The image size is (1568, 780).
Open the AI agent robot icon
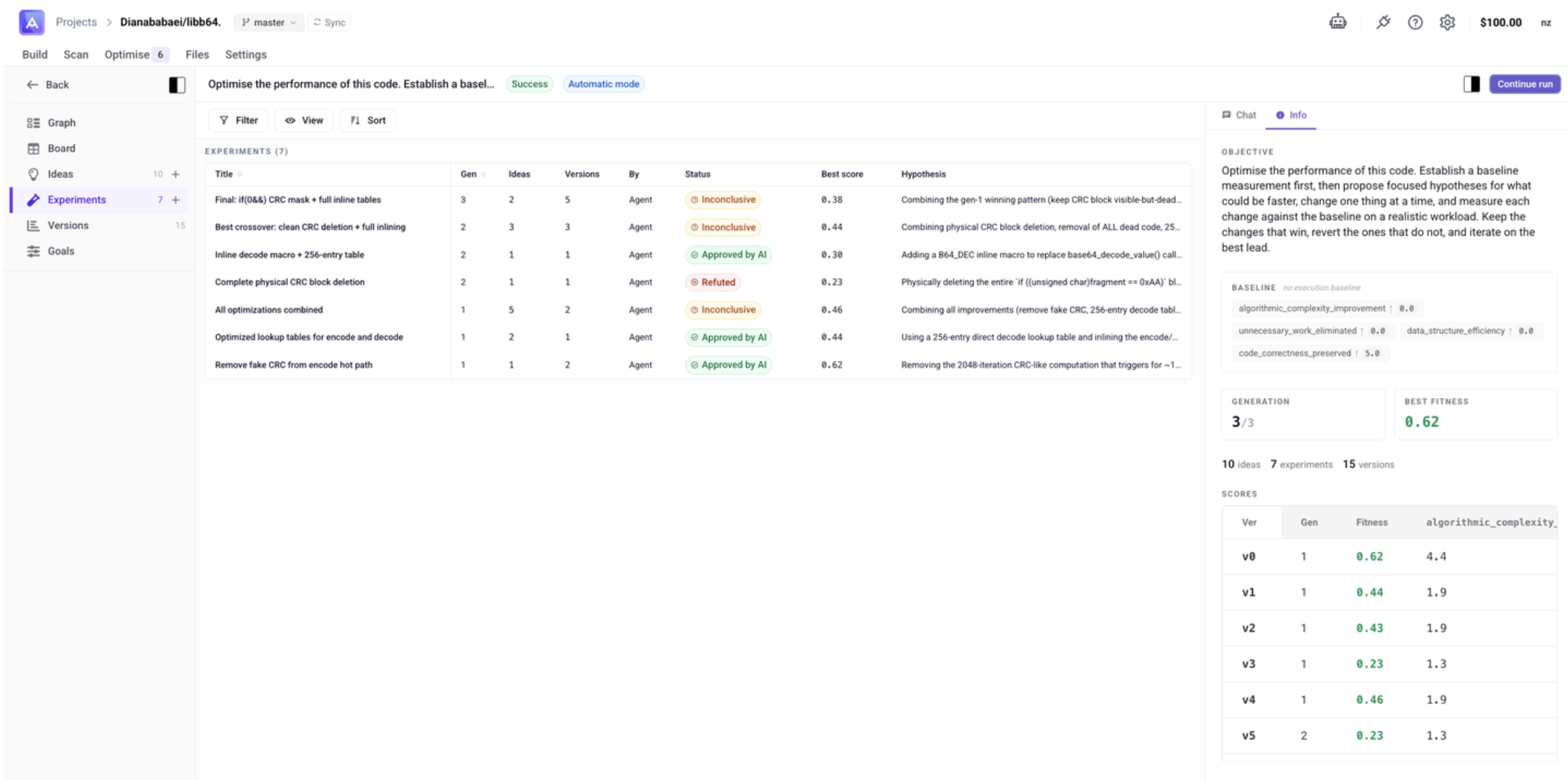pos(1337,22)
